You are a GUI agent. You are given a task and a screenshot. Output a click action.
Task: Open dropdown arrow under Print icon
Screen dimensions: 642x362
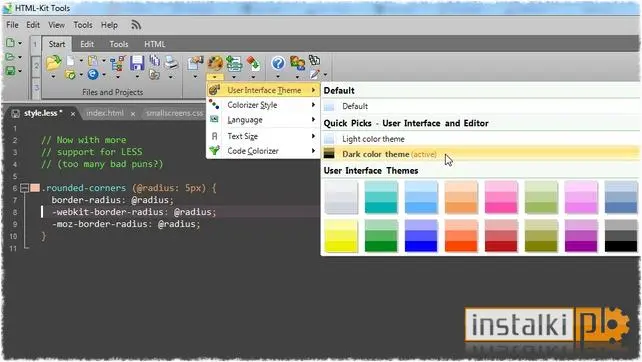[171, 76]
